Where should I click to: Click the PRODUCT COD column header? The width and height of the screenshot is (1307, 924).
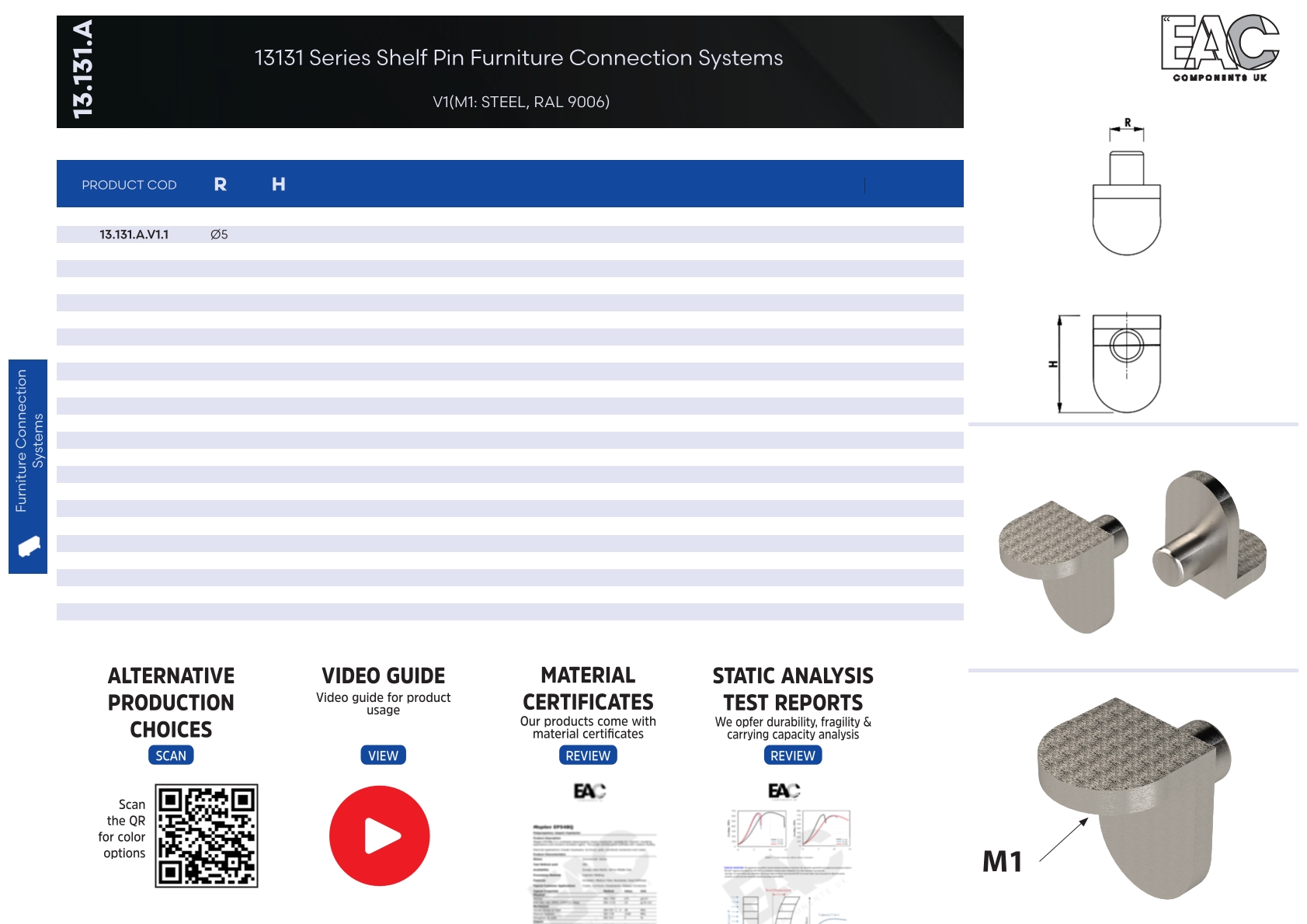[129, 185]
